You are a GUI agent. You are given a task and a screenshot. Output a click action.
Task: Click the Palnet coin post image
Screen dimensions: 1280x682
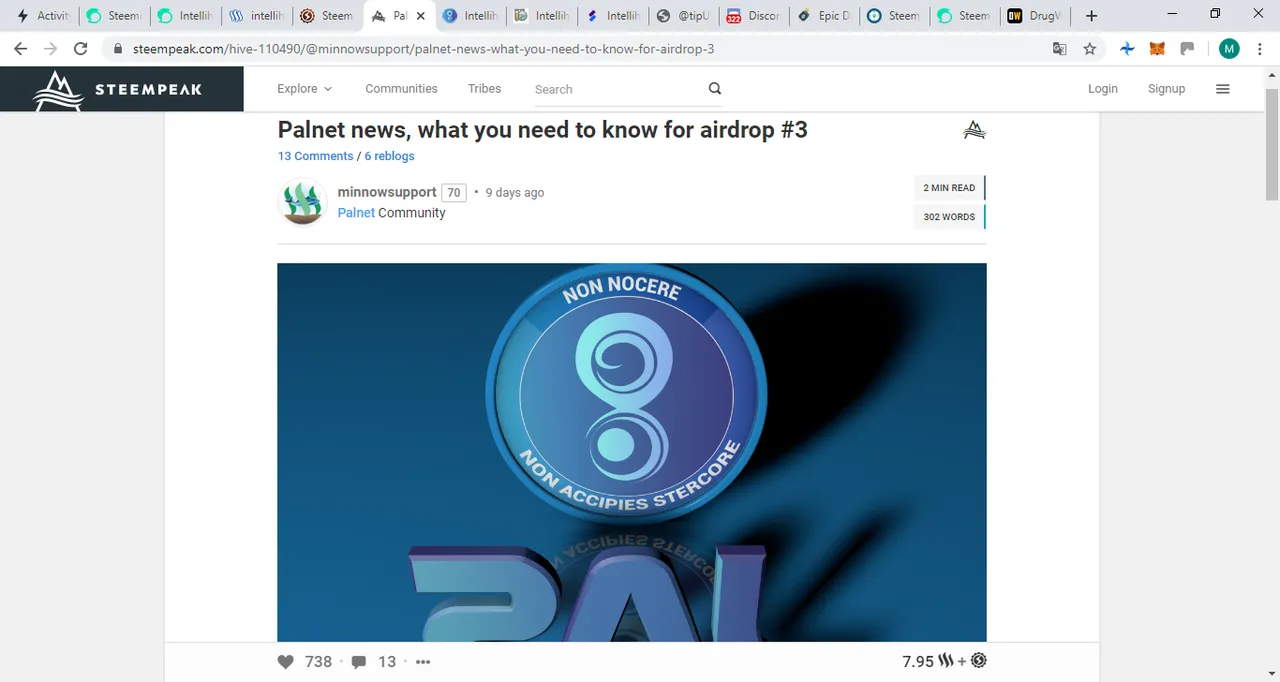(x=632, y=452)
